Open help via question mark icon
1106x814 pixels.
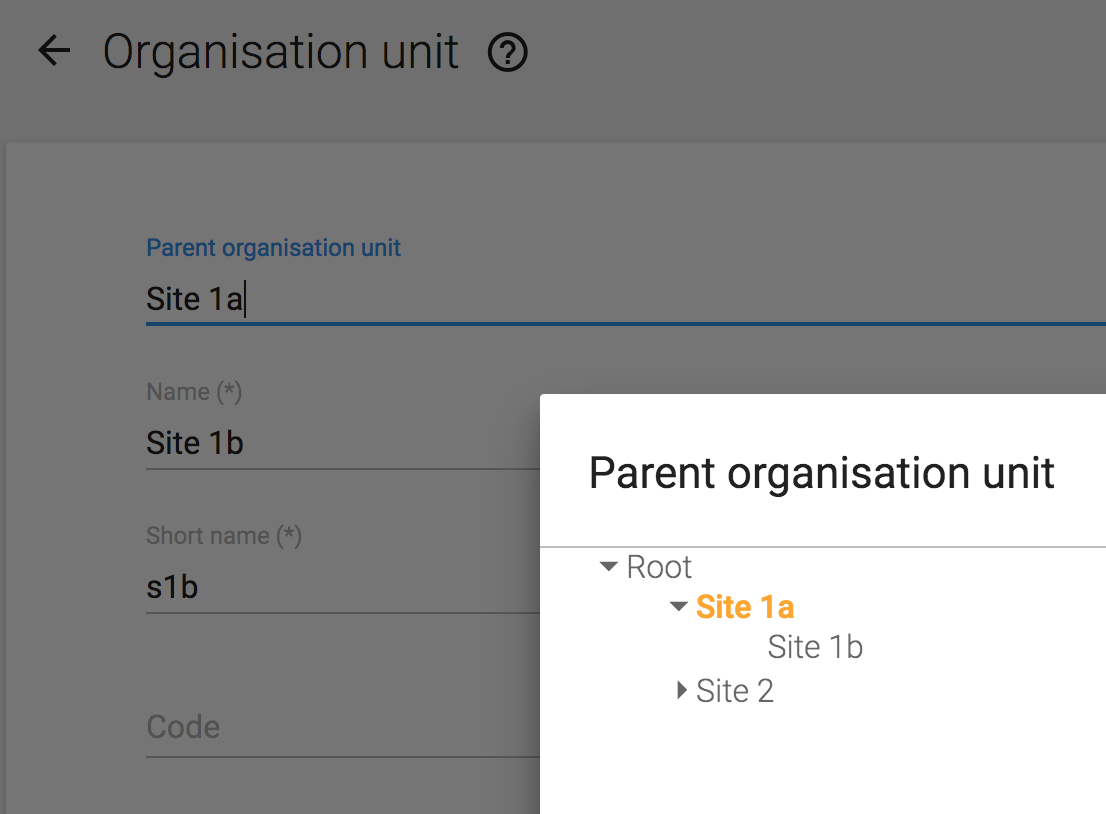tap(508, 52)
